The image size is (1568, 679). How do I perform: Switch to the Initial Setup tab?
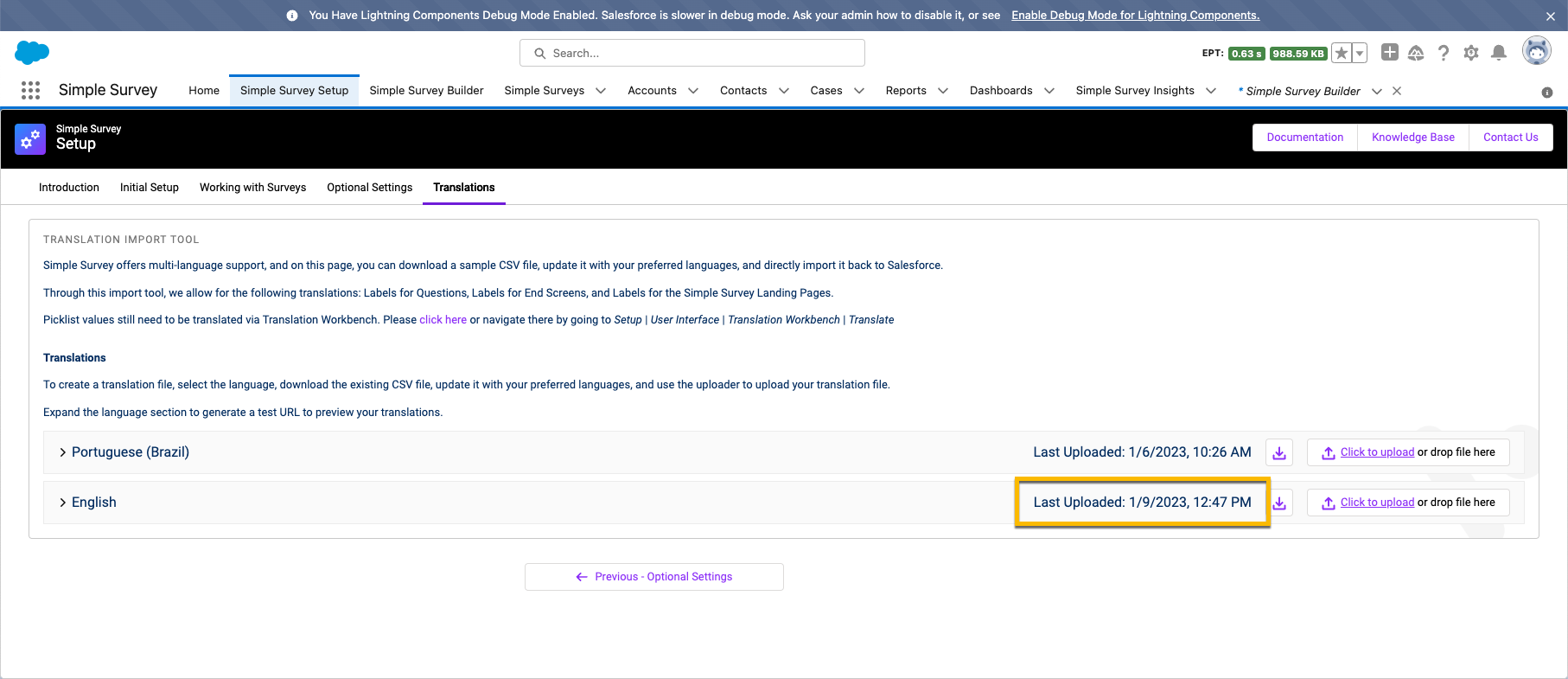150,188
